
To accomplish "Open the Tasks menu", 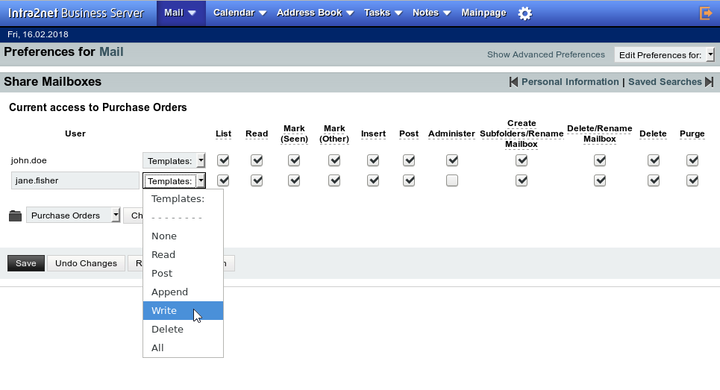I will point(383,13).
